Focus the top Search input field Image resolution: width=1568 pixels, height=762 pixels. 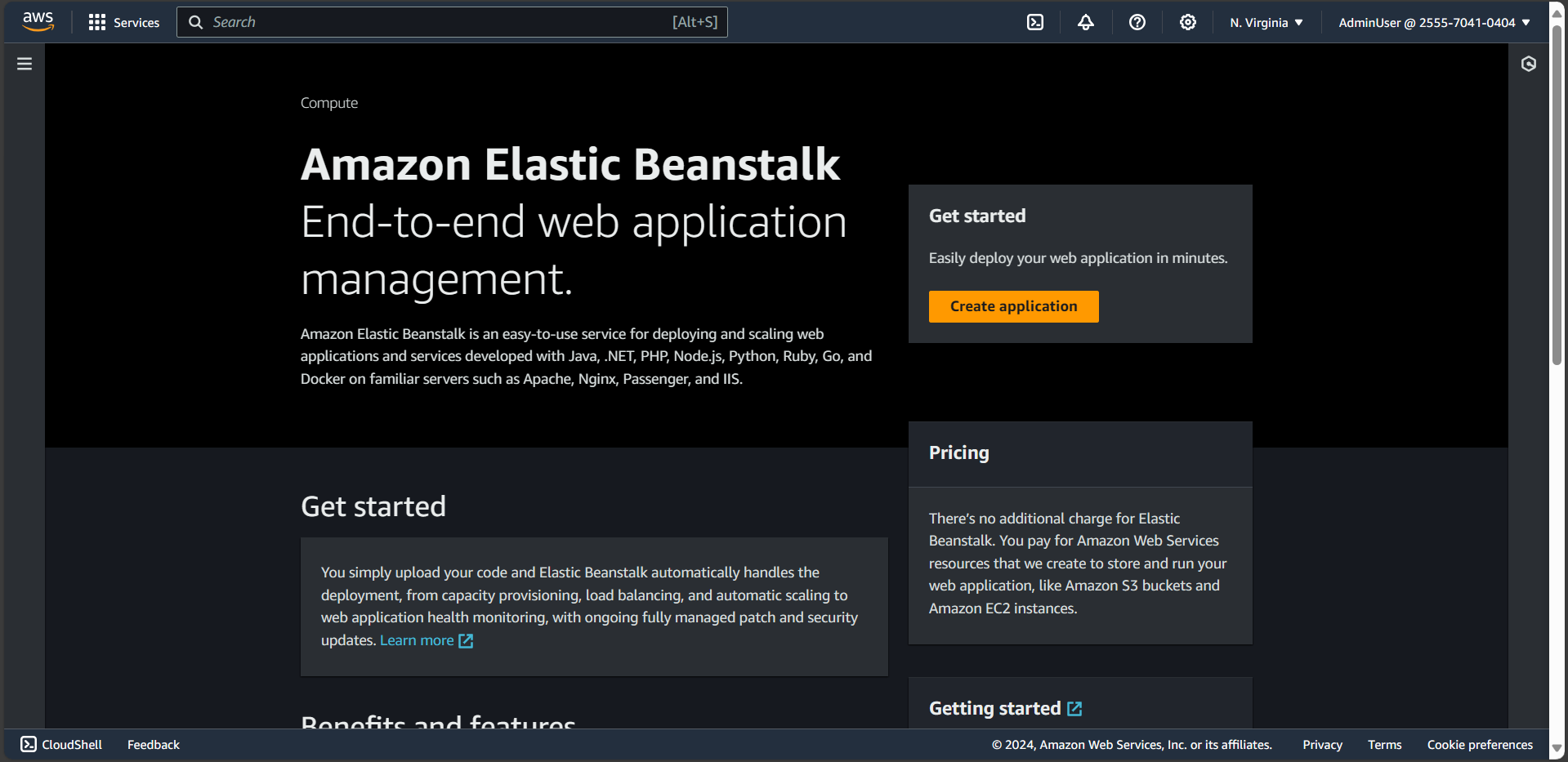pyautogui.click(x=452, y=22)
